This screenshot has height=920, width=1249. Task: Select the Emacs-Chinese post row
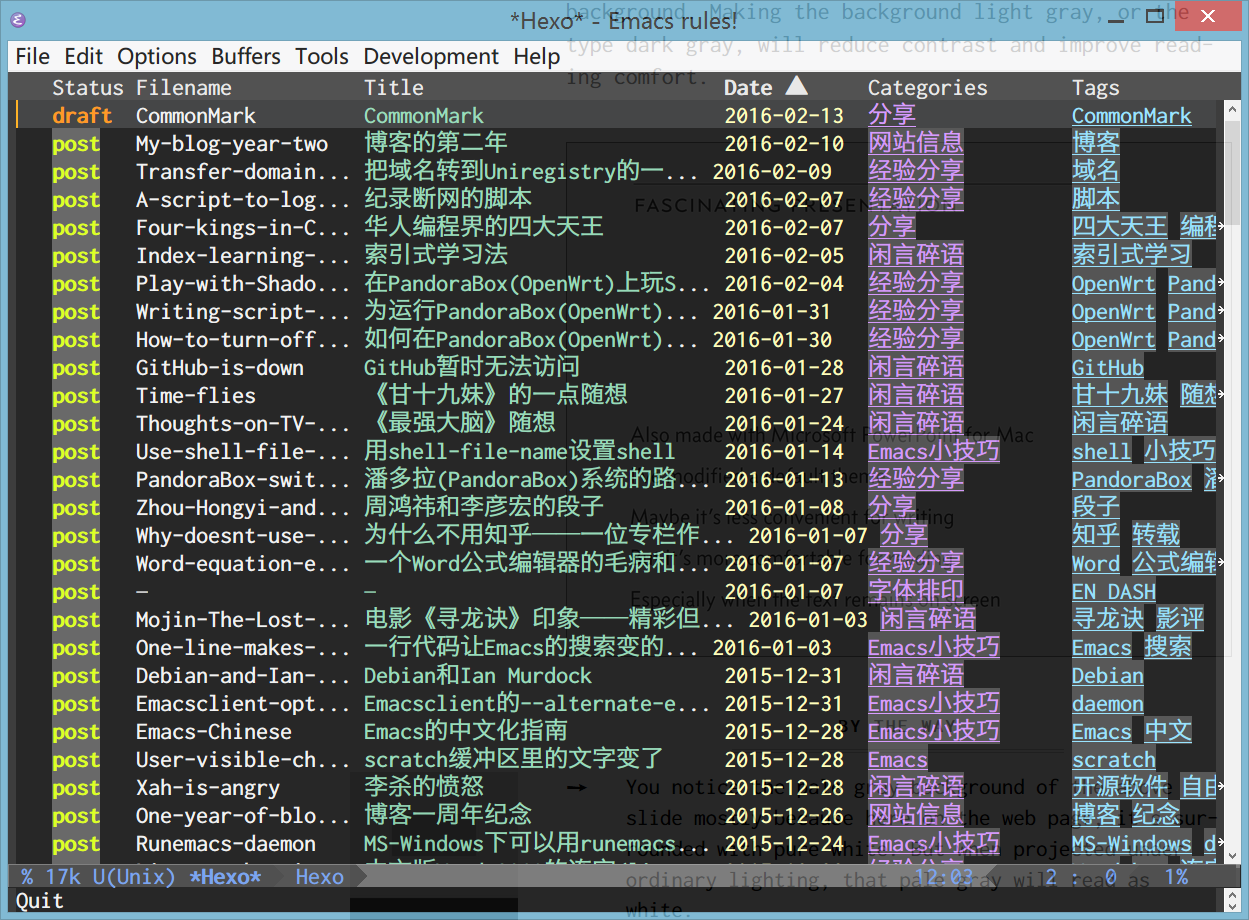pyautogui.click(x=616, y=732)
